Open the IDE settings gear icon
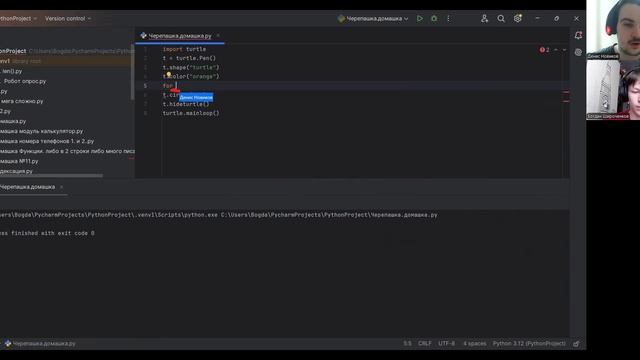 [x=518, y=18]
